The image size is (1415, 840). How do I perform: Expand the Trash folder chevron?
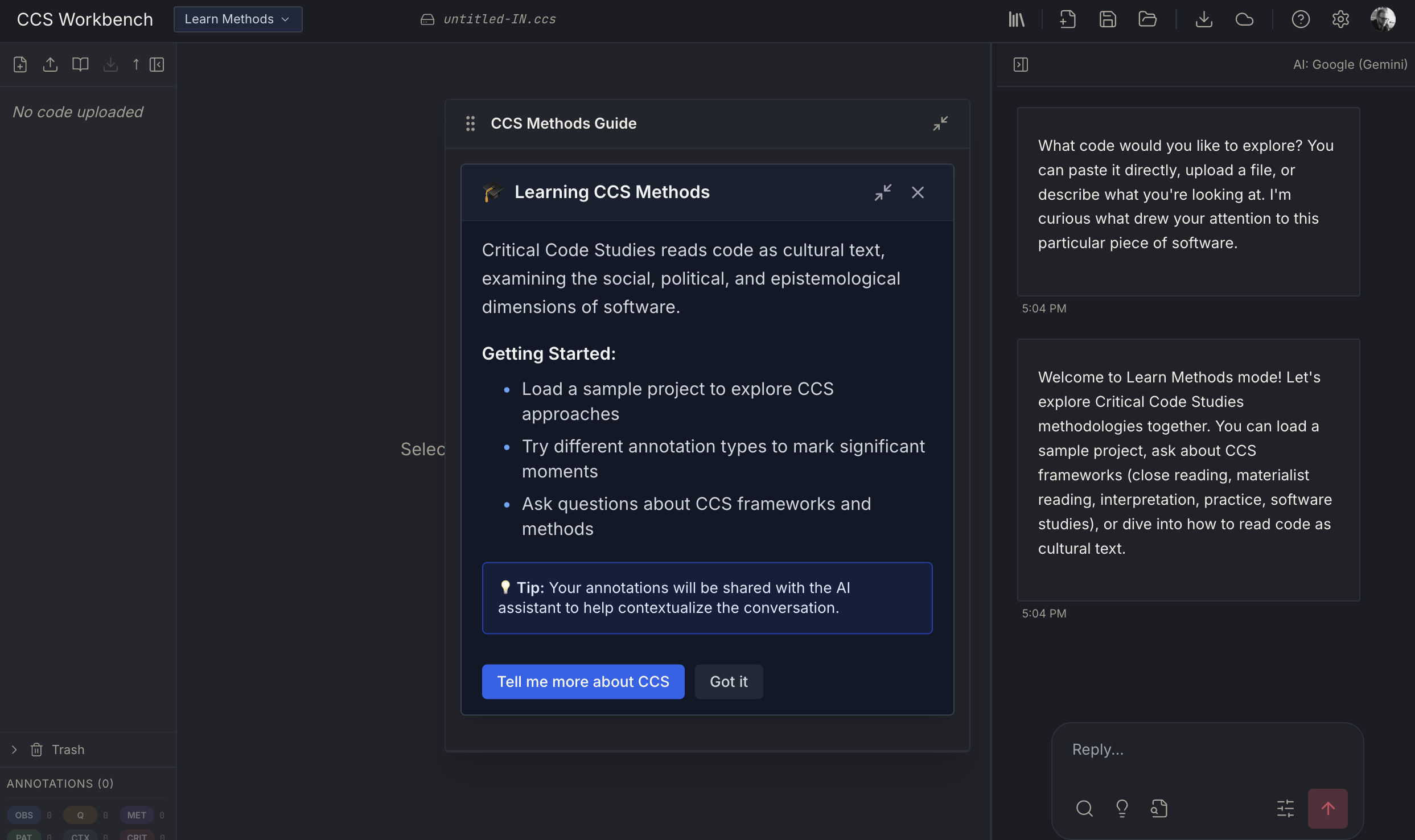click(x=14, y=750)
